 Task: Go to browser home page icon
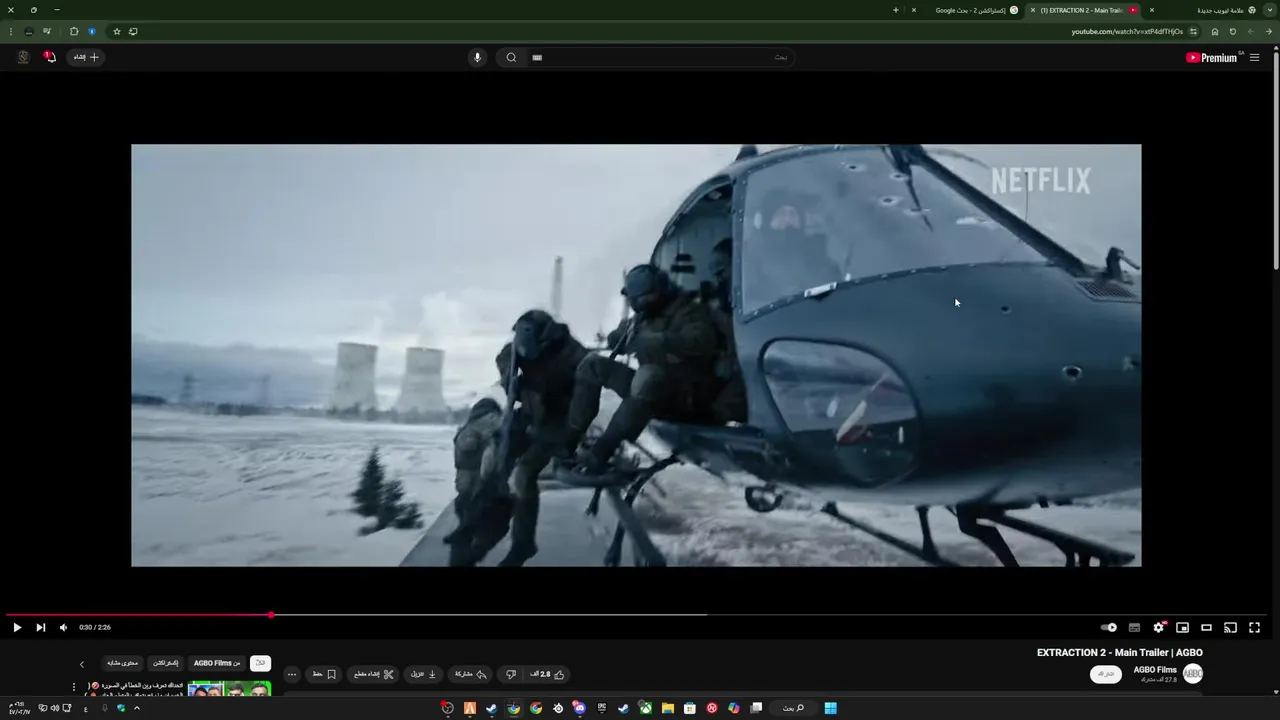coord(1215,31)
